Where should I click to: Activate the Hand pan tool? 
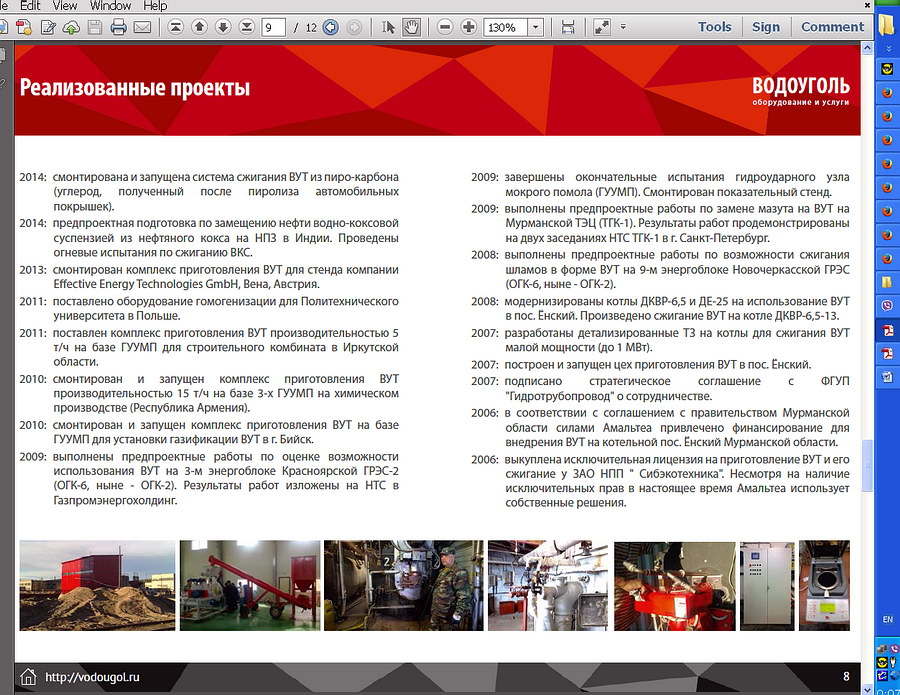412,27
